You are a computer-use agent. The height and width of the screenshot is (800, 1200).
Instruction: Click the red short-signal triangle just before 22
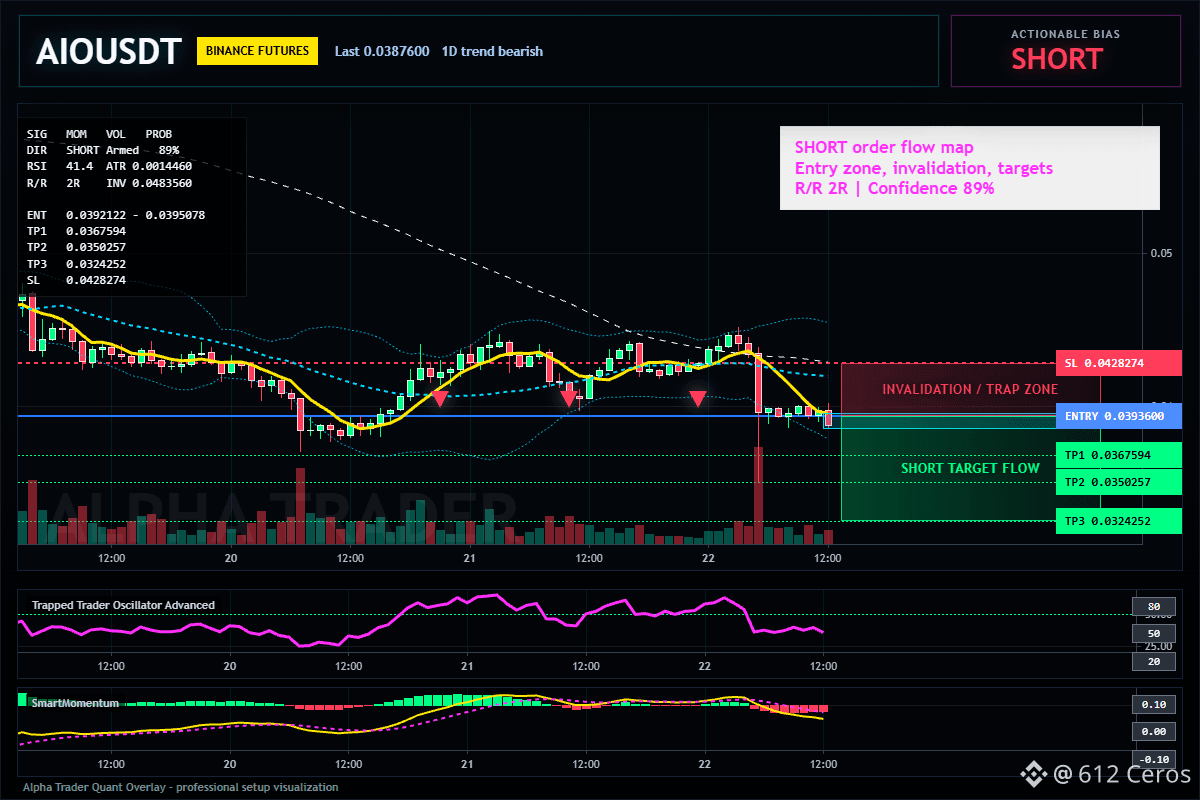698,399
